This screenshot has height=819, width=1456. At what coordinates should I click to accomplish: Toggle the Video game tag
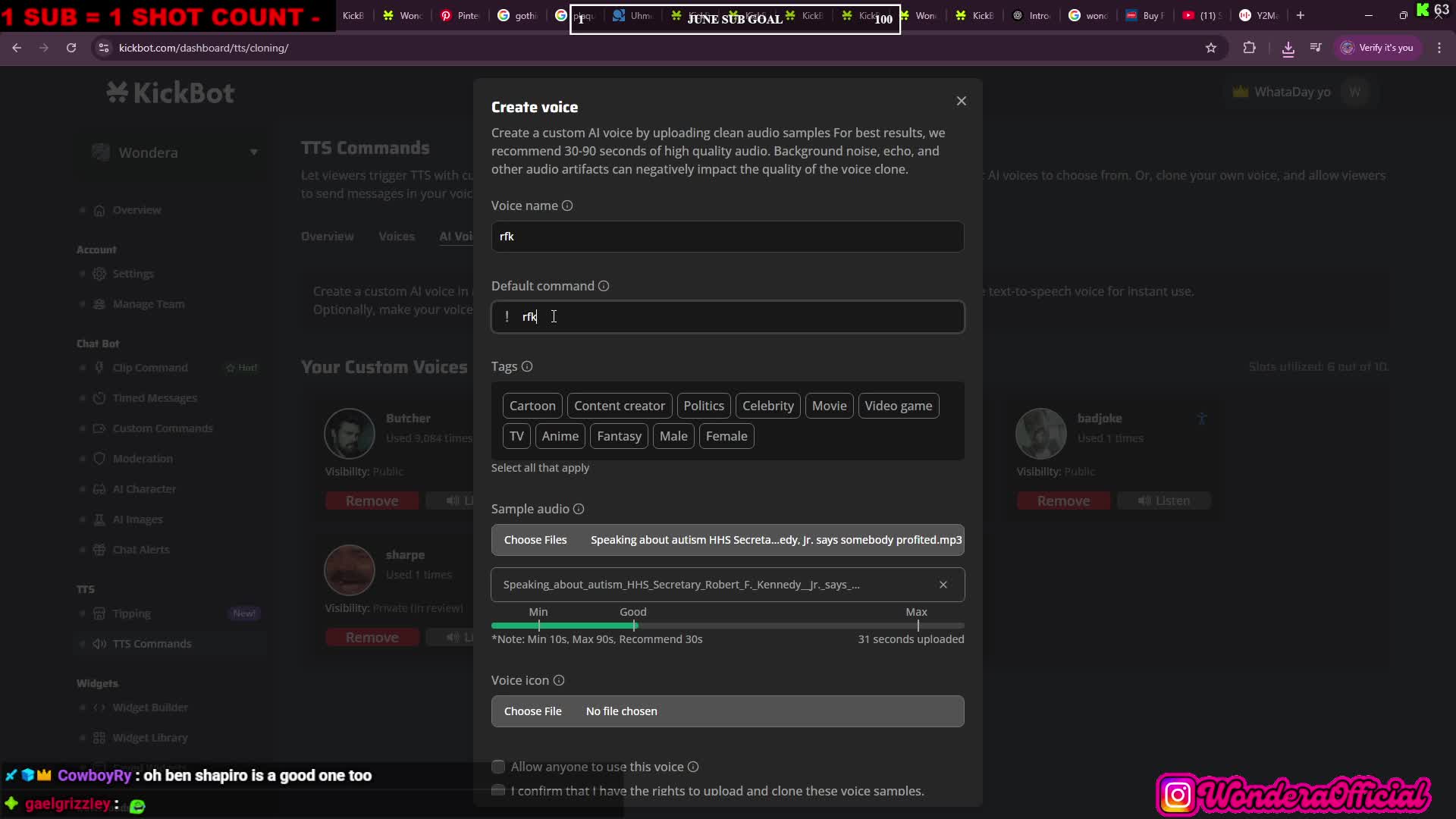899,406
